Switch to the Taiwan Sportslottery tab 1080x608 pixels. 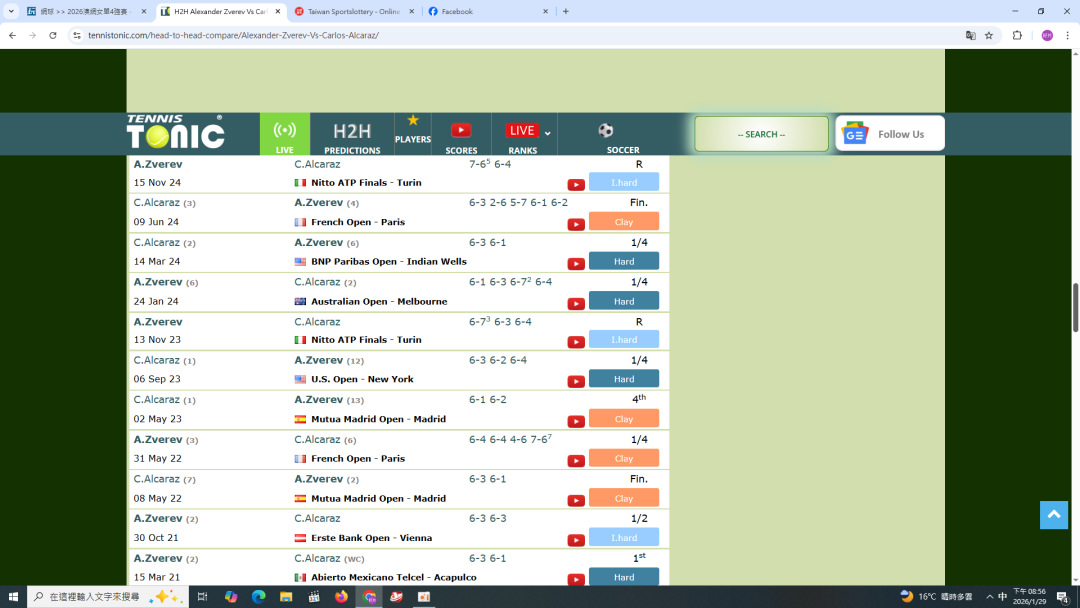click(355, 12)
